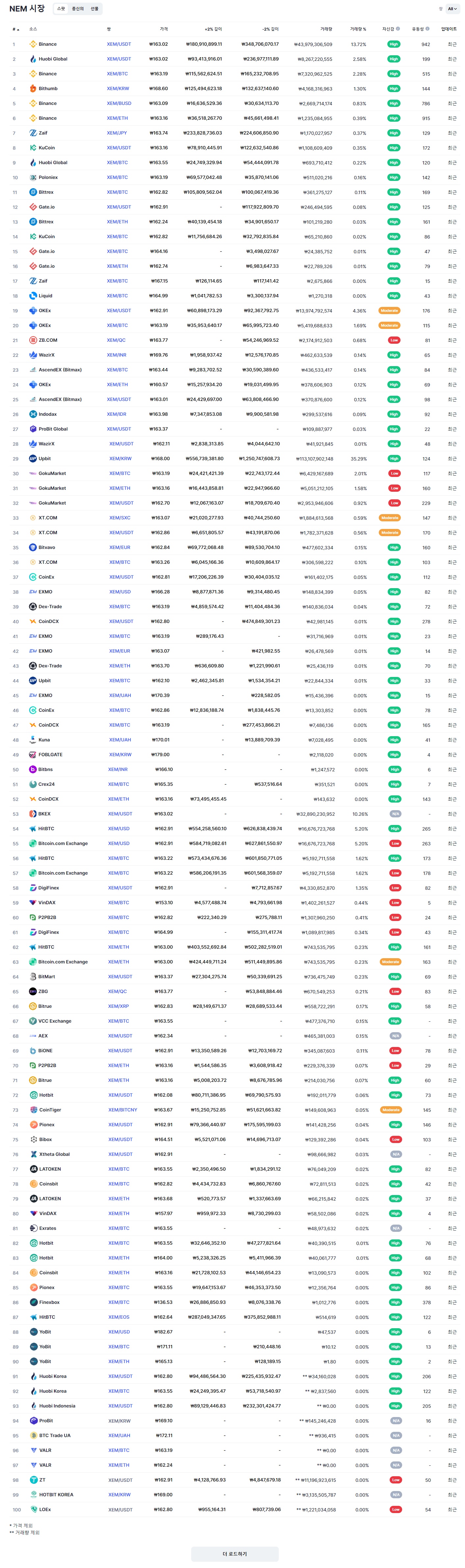Click the 더 로드하기 button
Image resolution: width=465 pixels, height=1568 pixels.
(234, 1554)
